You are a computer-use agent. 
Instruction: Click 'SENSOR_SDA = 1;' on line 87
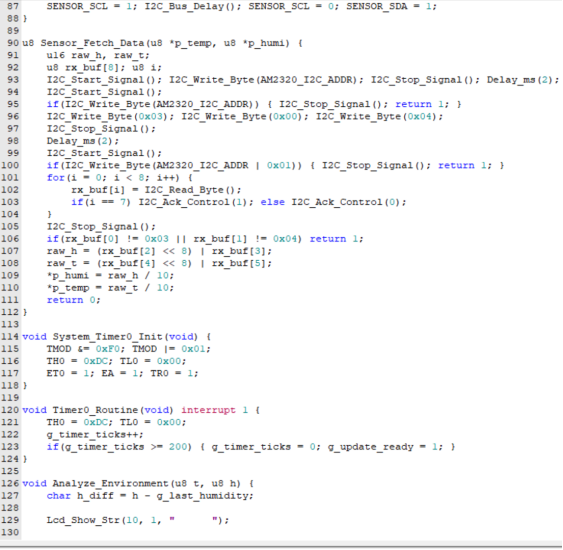[x=391, y=6]
